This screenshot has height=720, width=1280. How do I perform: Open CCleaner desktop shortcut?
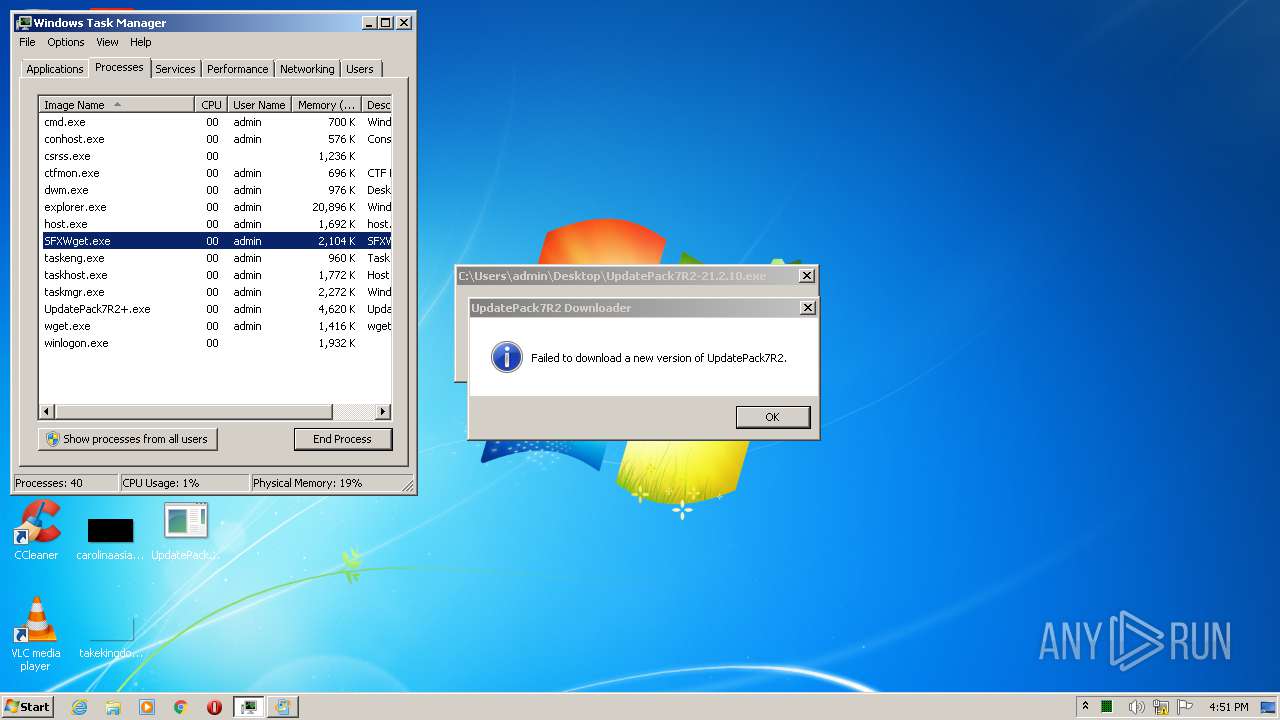36,530
